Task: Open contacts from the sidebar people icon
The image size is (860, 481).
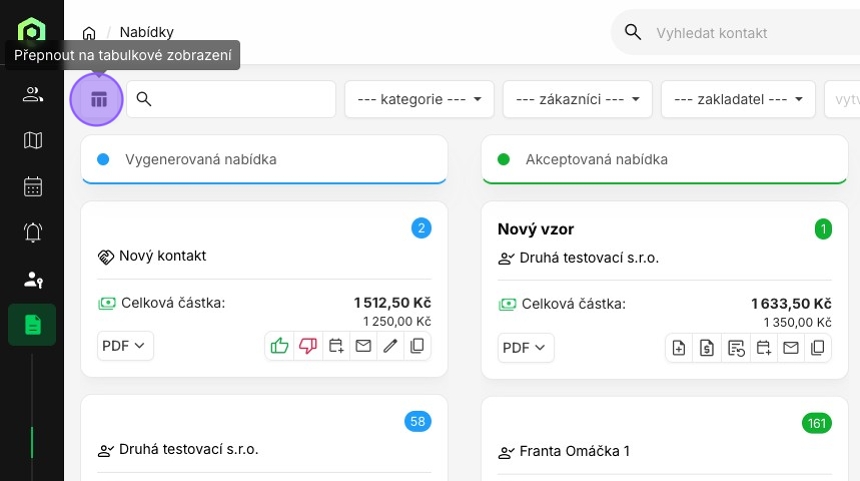Action: coord(33,95)
